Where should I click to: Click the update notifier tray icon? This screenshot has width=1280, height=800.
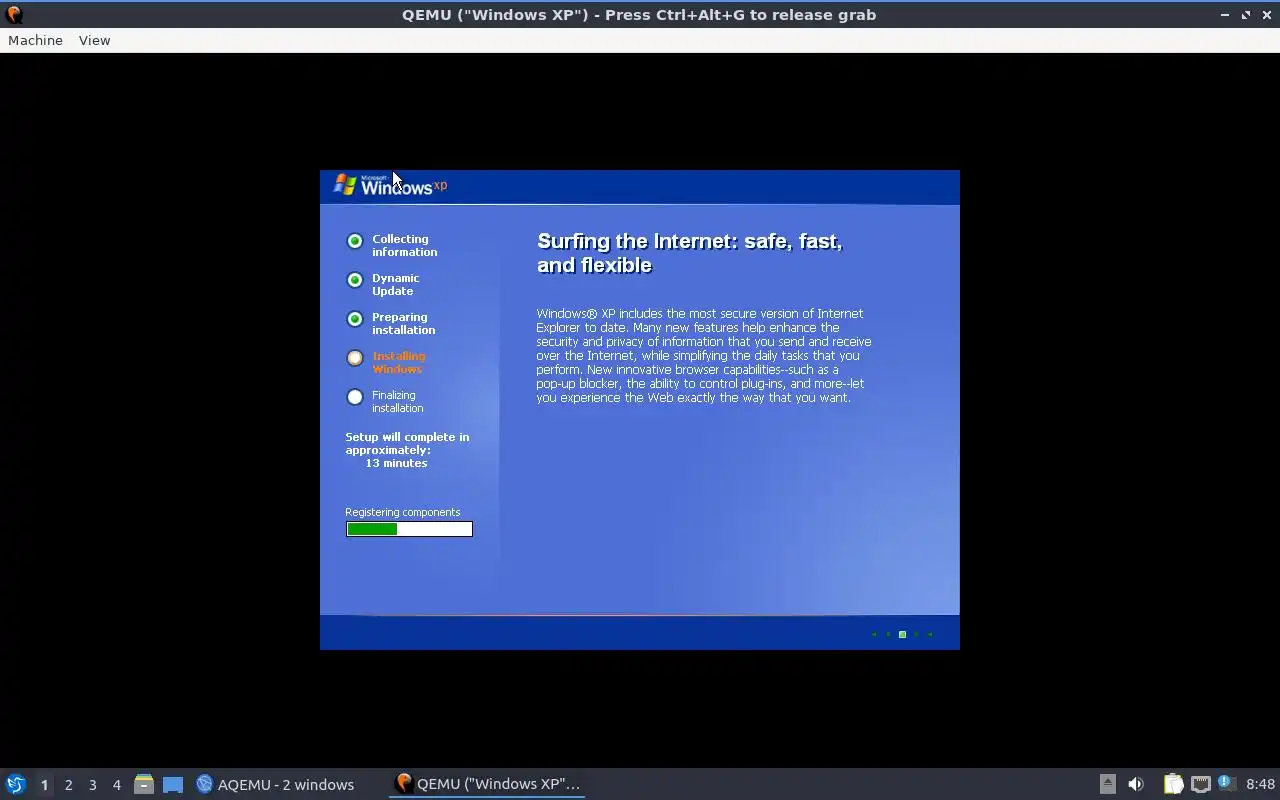(1227, 783)
